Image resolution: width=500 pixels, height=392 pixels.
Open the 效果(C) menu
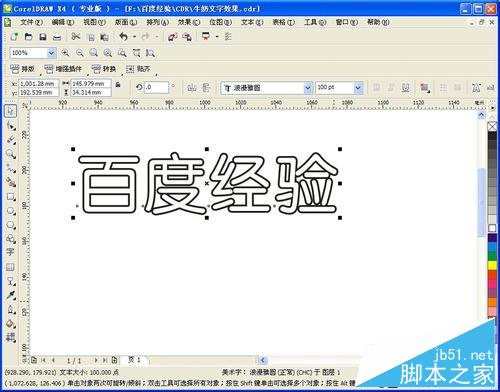pos(189,22)
